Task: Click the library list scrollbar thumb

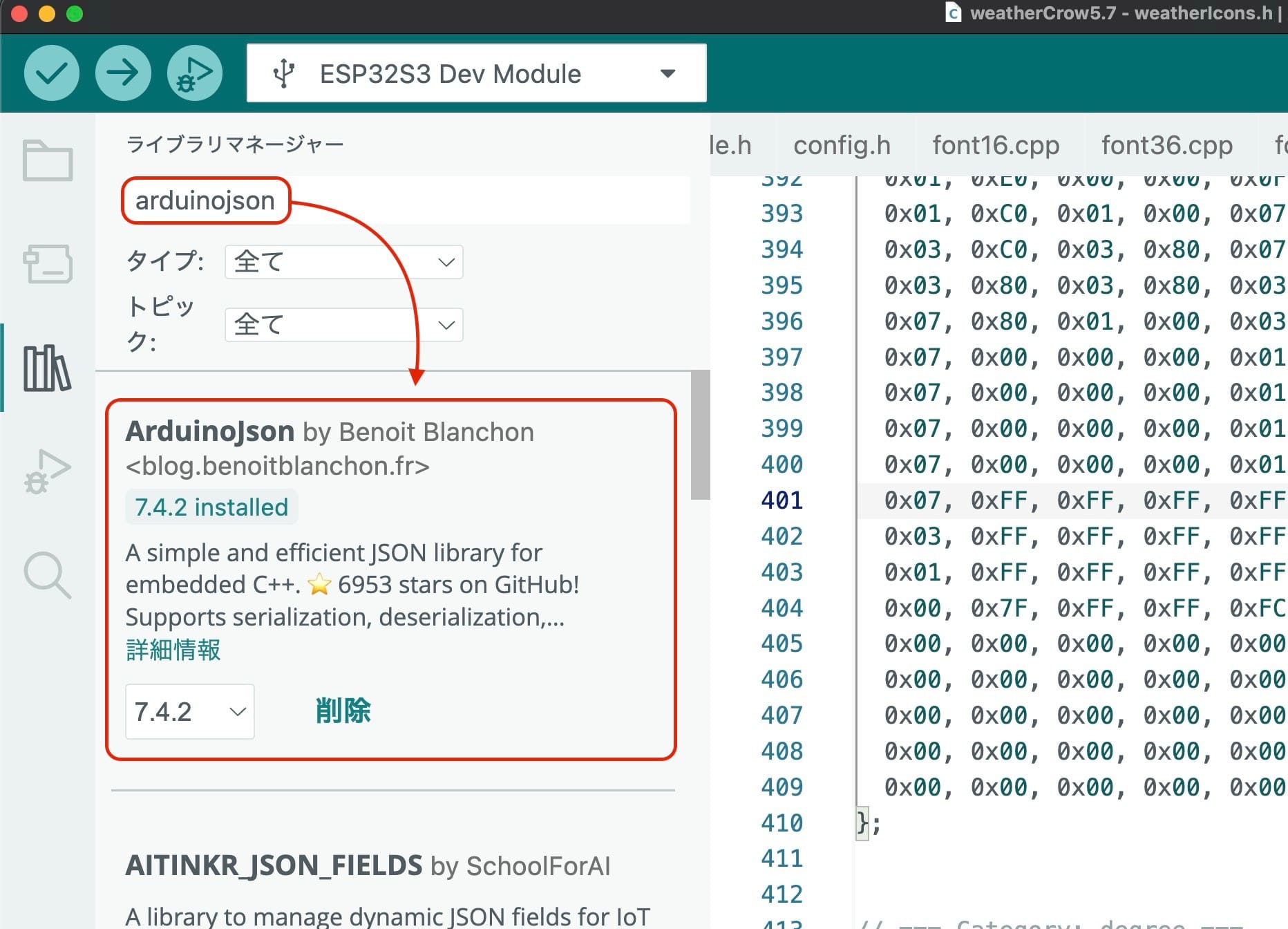Action: pyautogui.click(x=701, y=435)
